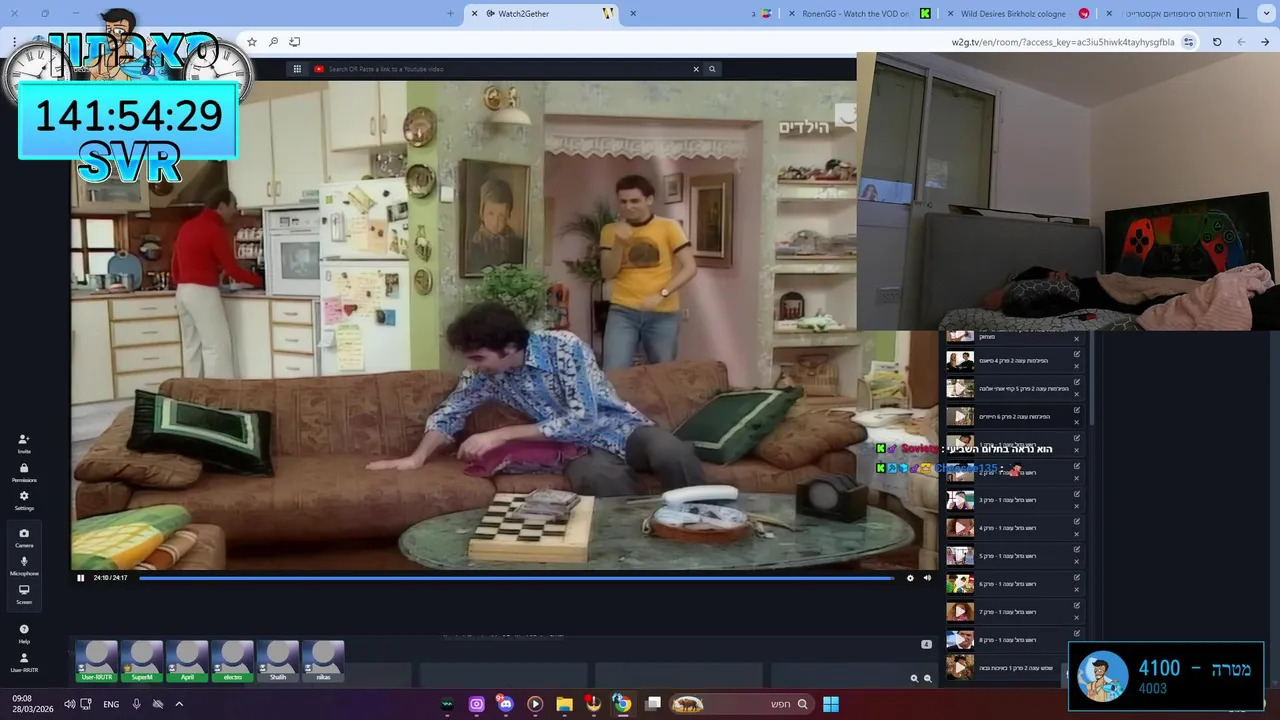The width and height of the screenshot is (1280, 720).
Task: Switch to the Wild Desires Birkholz cologne tab
Action: point(1018,13)
